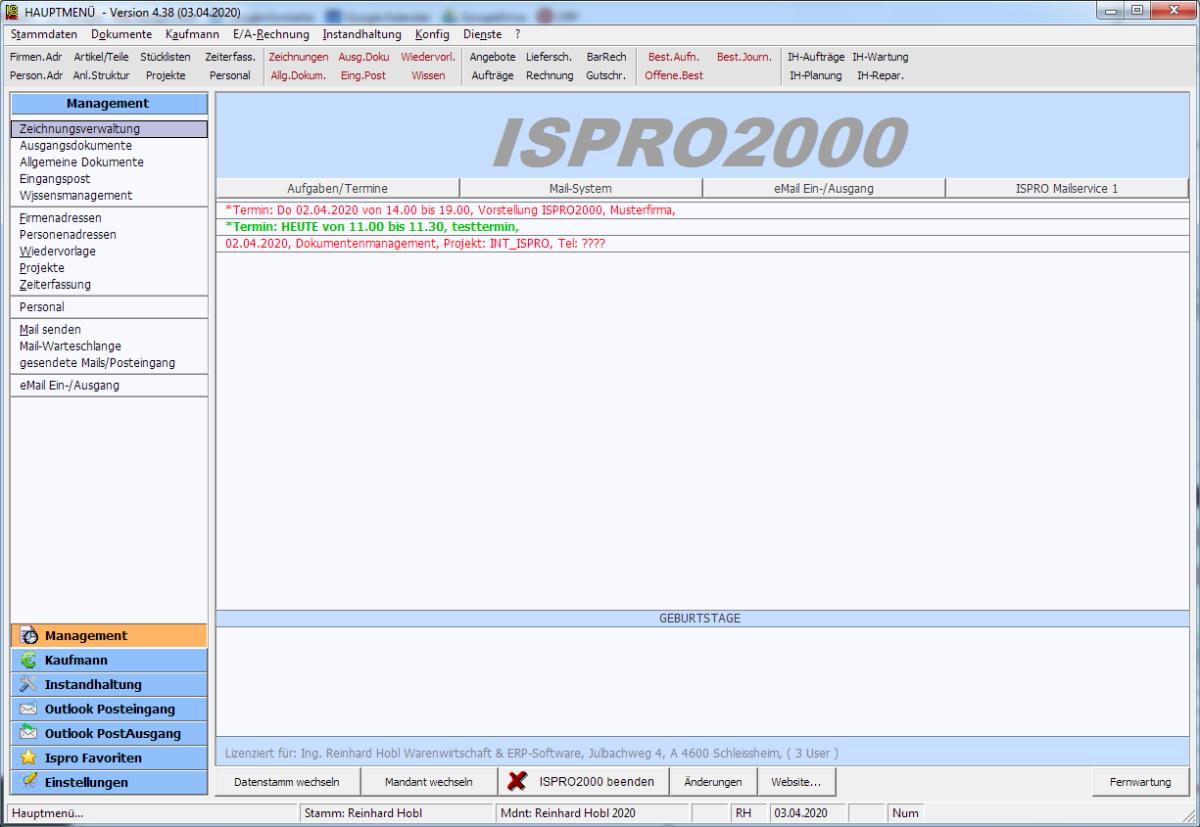Screen dimensions: 1200x827
Task: Click IH-Wartung in the toolbar
Action: pyautogui.click(x=881, y=57)
